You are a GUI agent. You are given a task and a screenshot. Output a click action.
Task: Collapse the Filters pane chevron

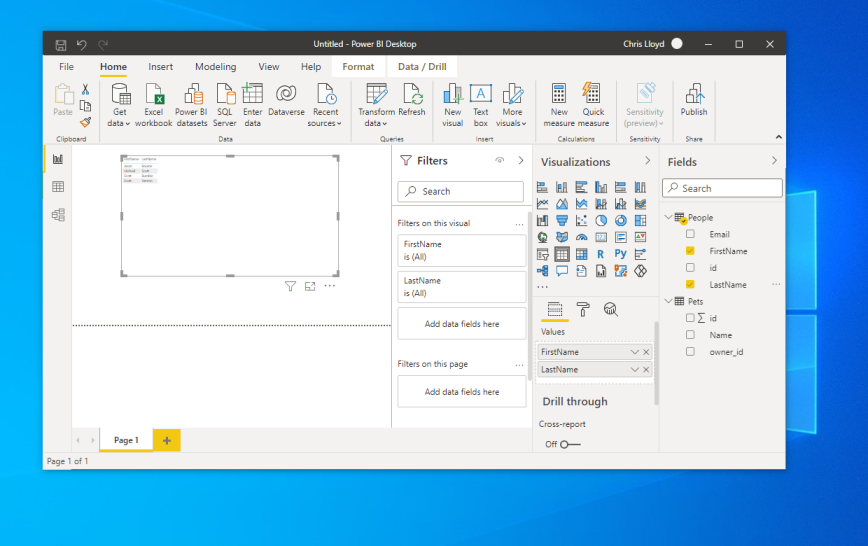click(x=521, y=161)
